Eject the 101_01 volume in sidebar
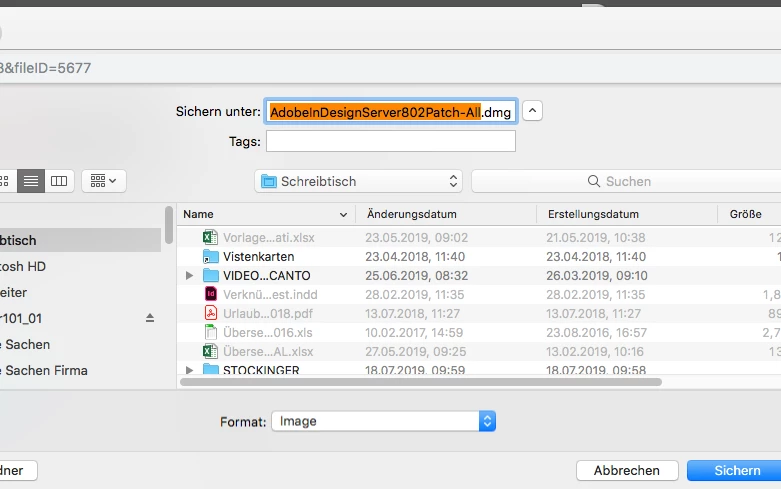Viewport: 781px width, 489px height. coord(150,318)
